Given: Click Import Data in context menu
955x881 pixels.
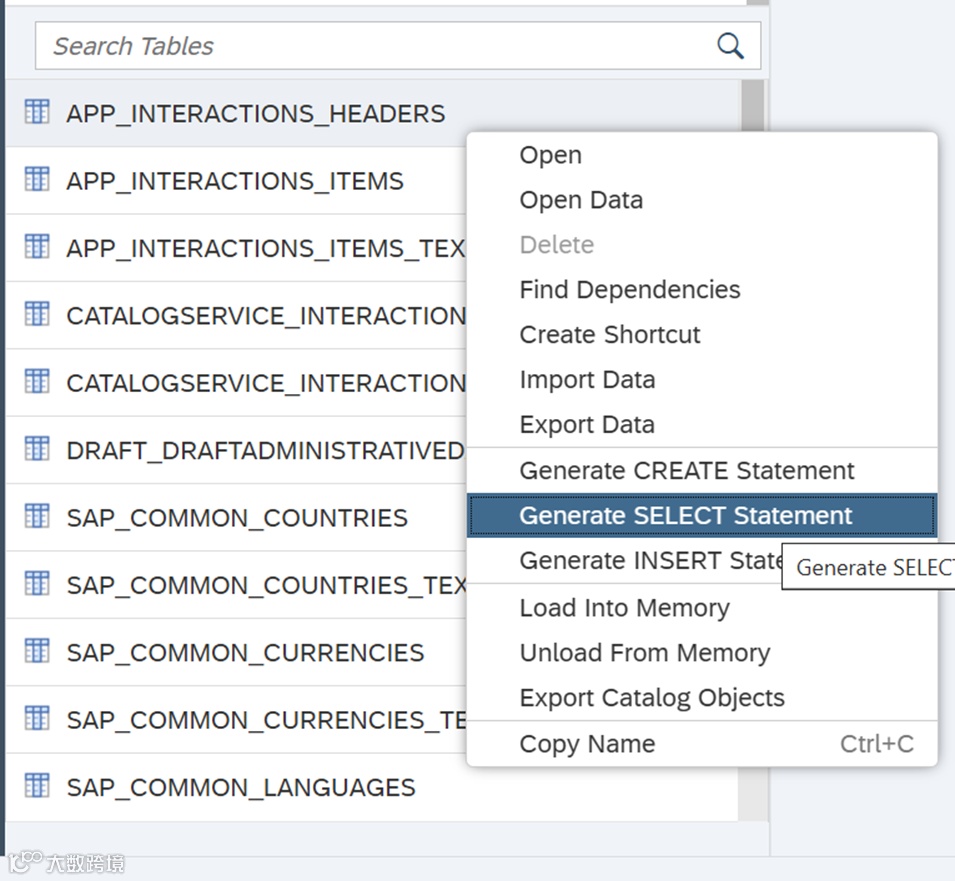Looking at the screenshot, I should tap(587, 380).
